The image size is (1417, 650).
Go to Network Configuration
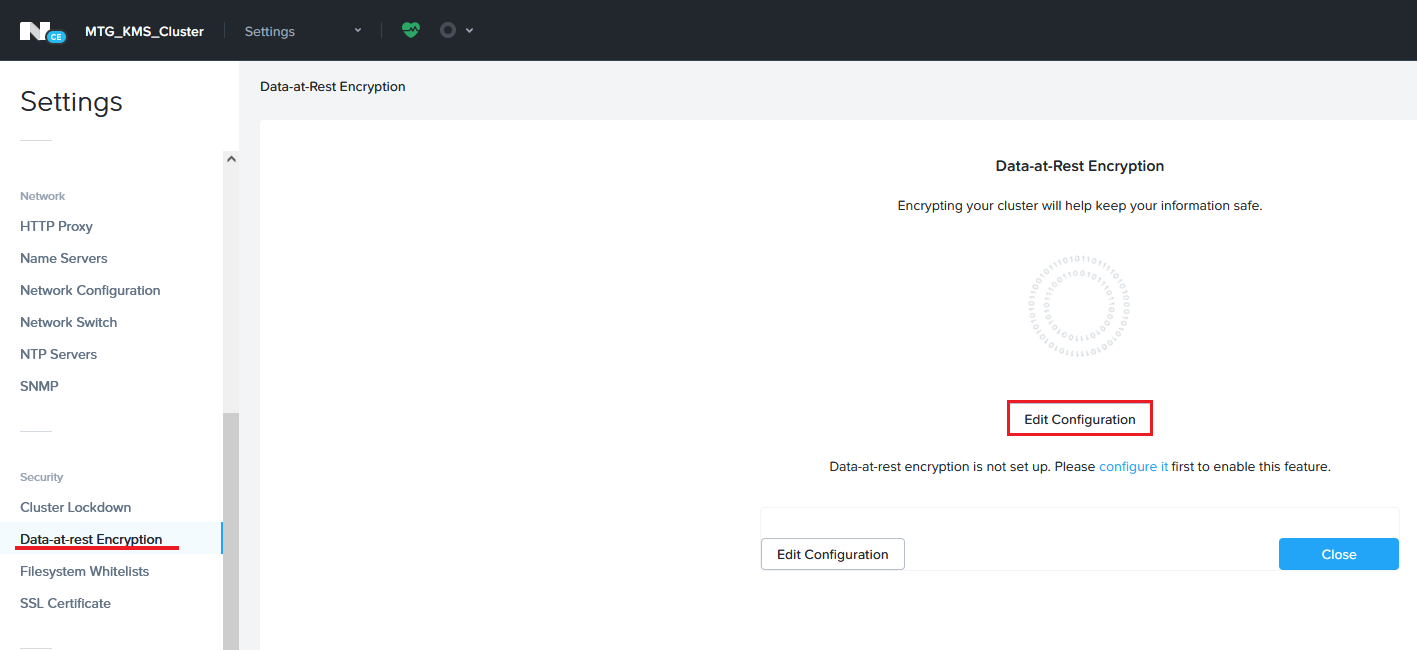point(90,290)
